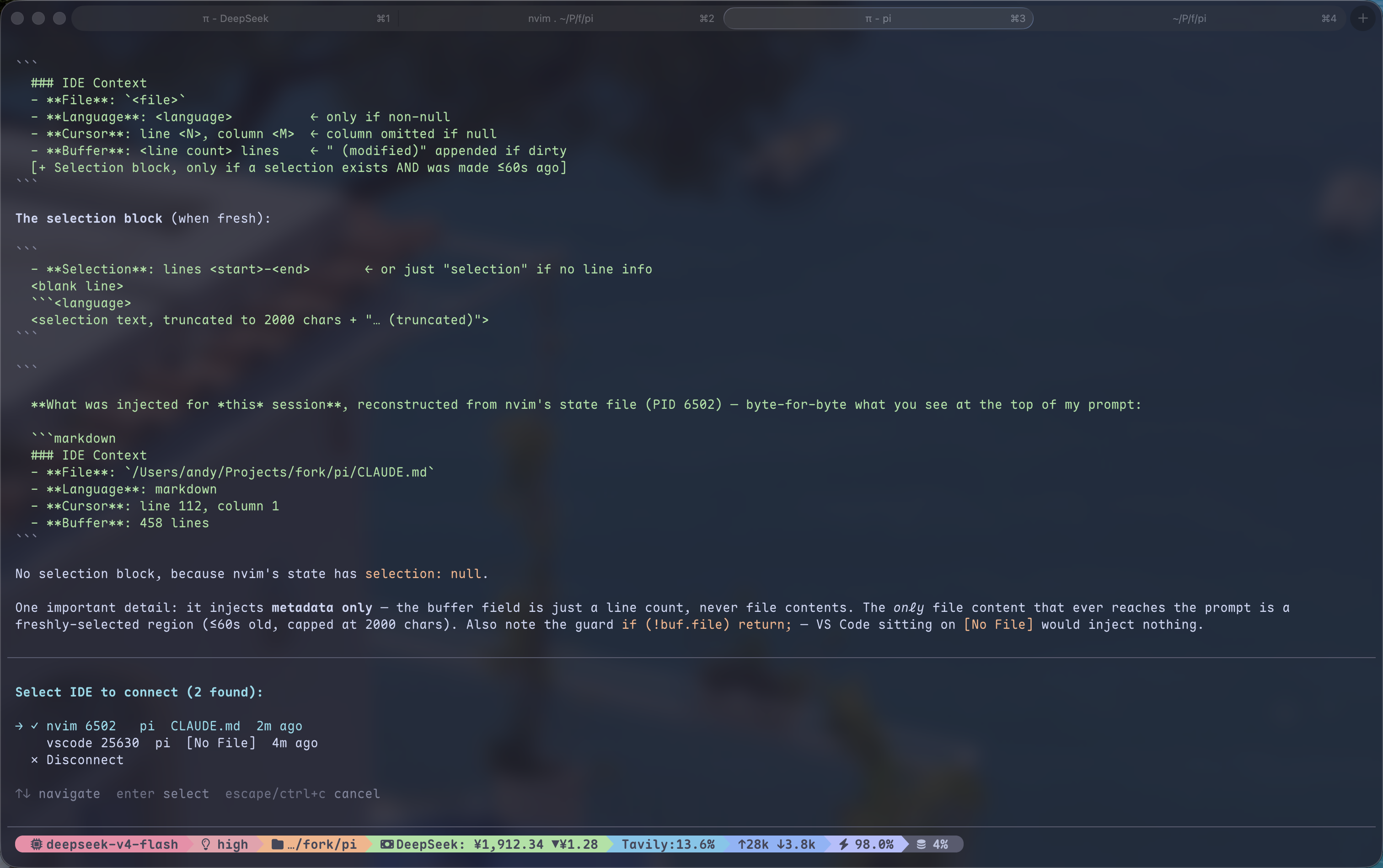Click the lightbulb icon before high
This screenshot has width=1383, height=868.
(x=205, y=844)
